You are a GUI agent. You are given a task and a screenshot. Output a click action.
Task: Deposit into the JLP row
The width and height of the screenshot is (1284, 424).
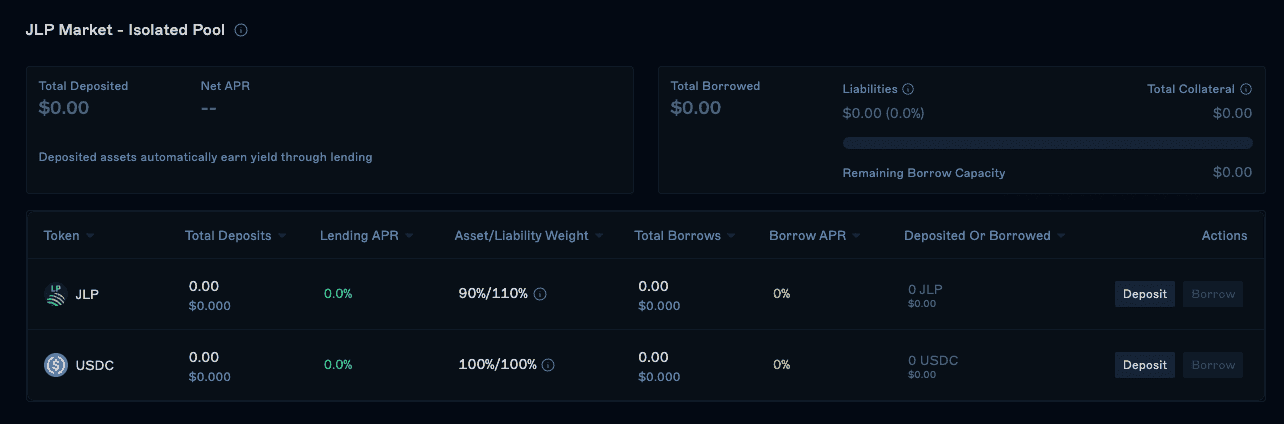(x=1145, y=294)
